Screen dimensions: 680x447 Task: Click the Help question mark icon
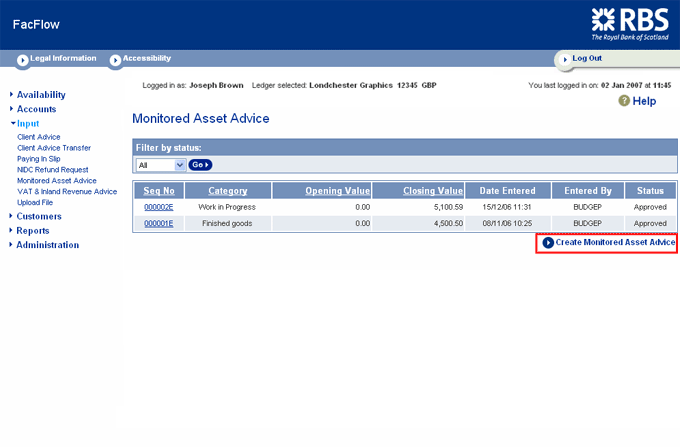(624, 101)
